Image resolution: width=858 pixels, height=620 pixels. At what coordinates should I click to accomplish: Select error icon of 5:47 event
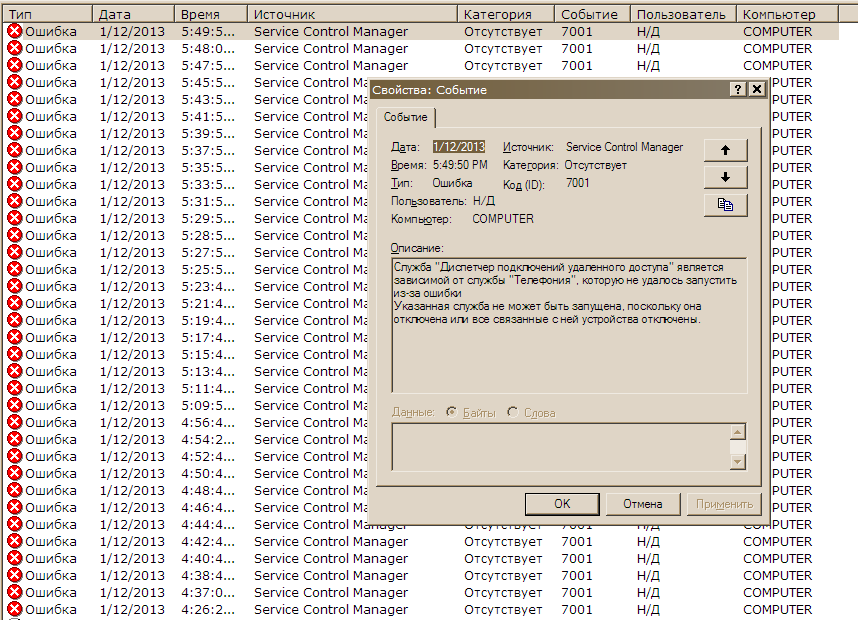click(x=14, y=65)
